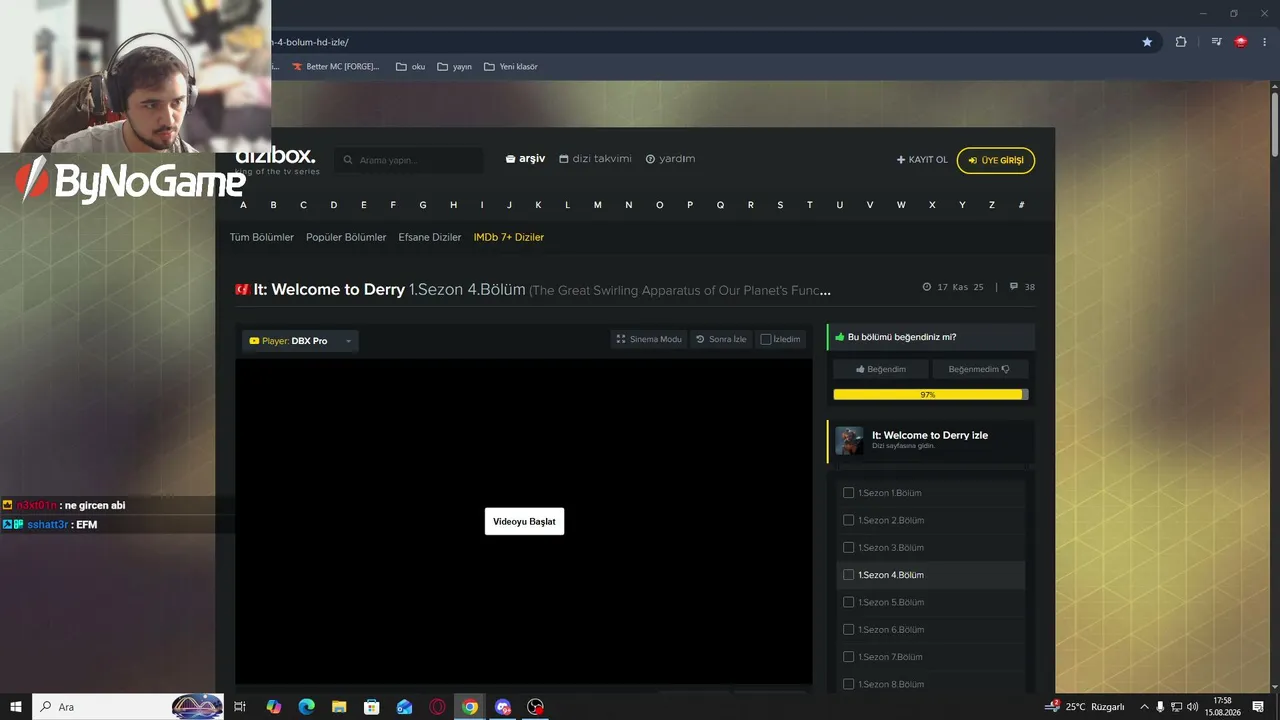Browse series starting with letter M
This screenshot has width=1280, height=720.
click(598, 205)
